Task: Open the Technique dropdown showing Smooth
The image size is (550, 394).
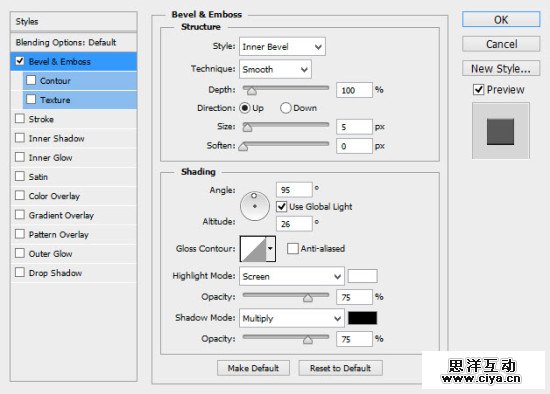Action: (x=275, y=69)
